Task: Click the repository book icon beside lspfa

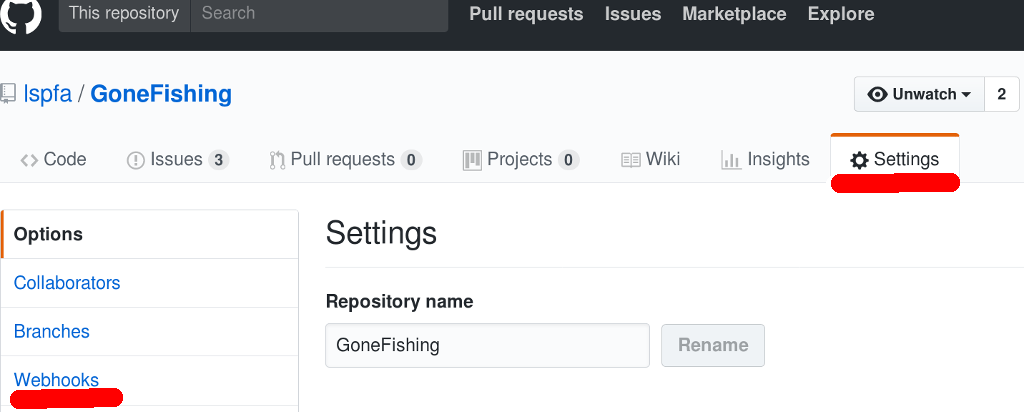Action: [x=7, y=94]
